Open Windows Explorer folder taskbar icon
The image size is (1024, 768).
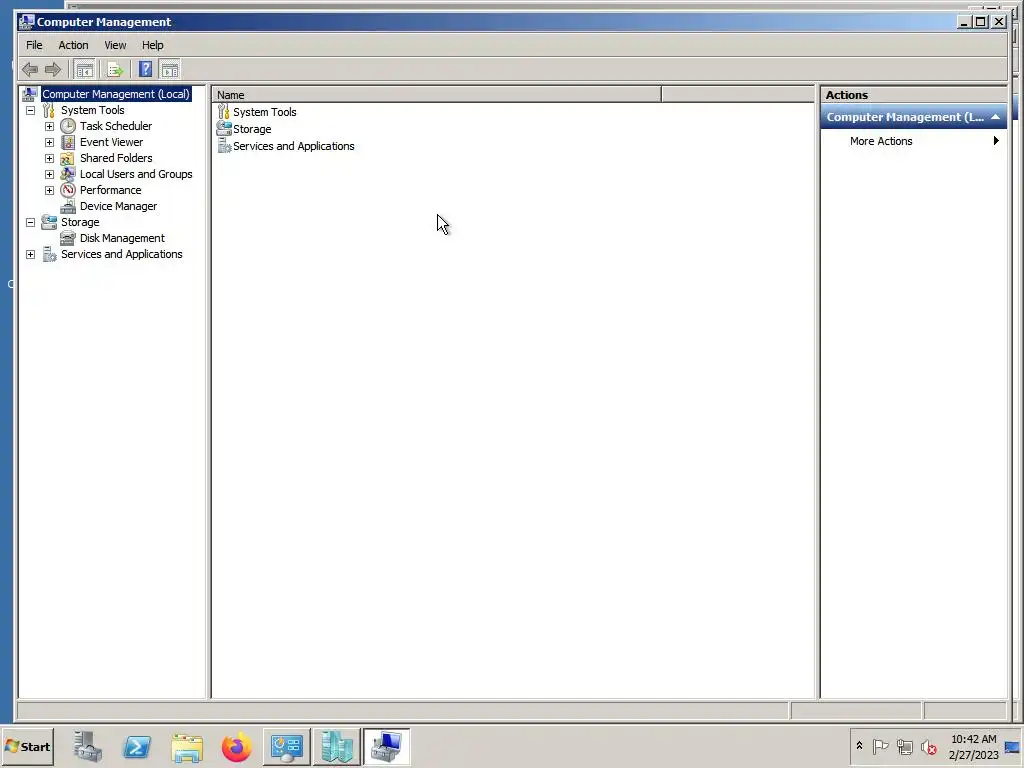187,746
